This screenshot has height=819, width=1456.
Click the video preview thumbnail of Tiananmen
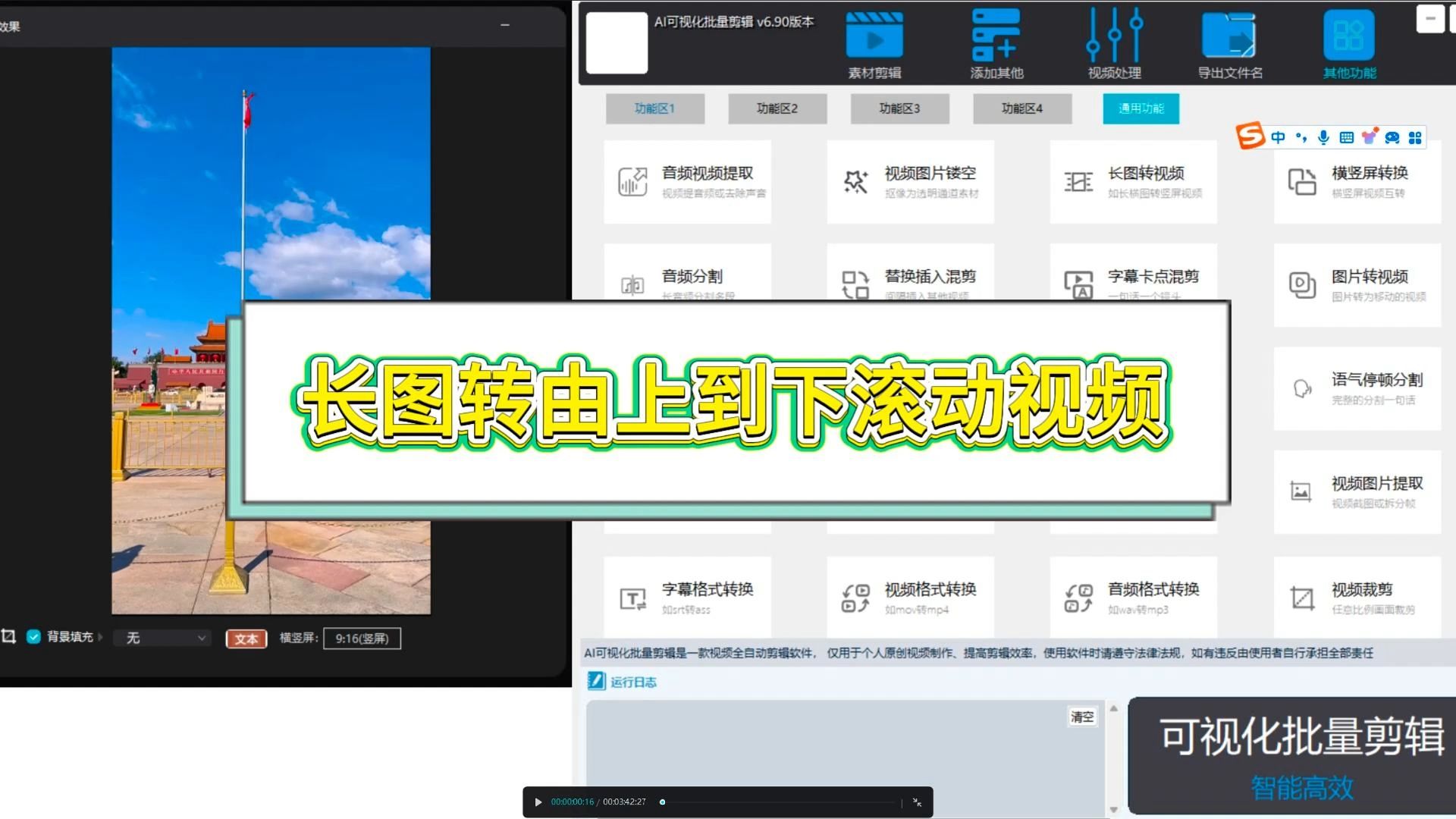point(271,331)
